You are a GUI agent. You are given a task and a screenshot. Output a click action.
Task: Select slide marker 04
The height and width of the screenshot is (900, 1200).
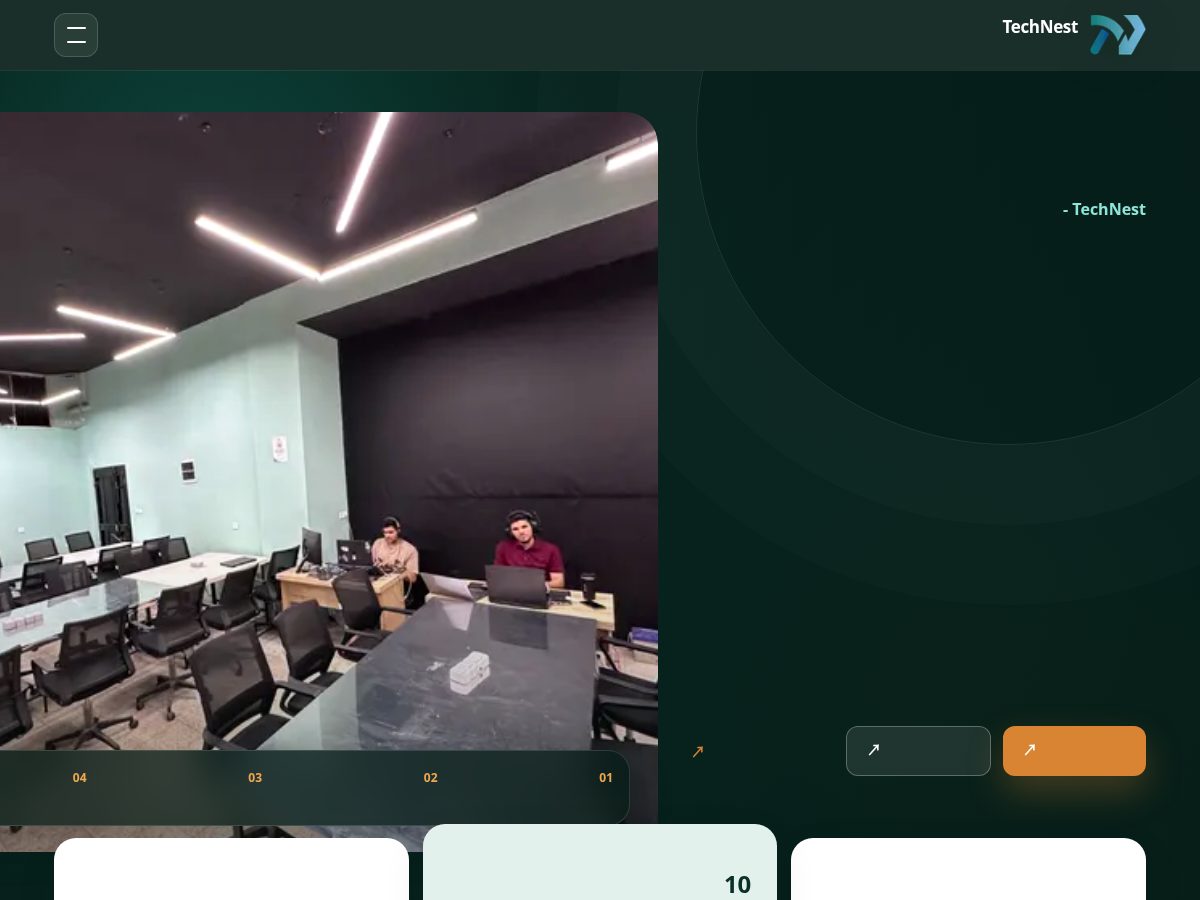click(x=80, y=777)
